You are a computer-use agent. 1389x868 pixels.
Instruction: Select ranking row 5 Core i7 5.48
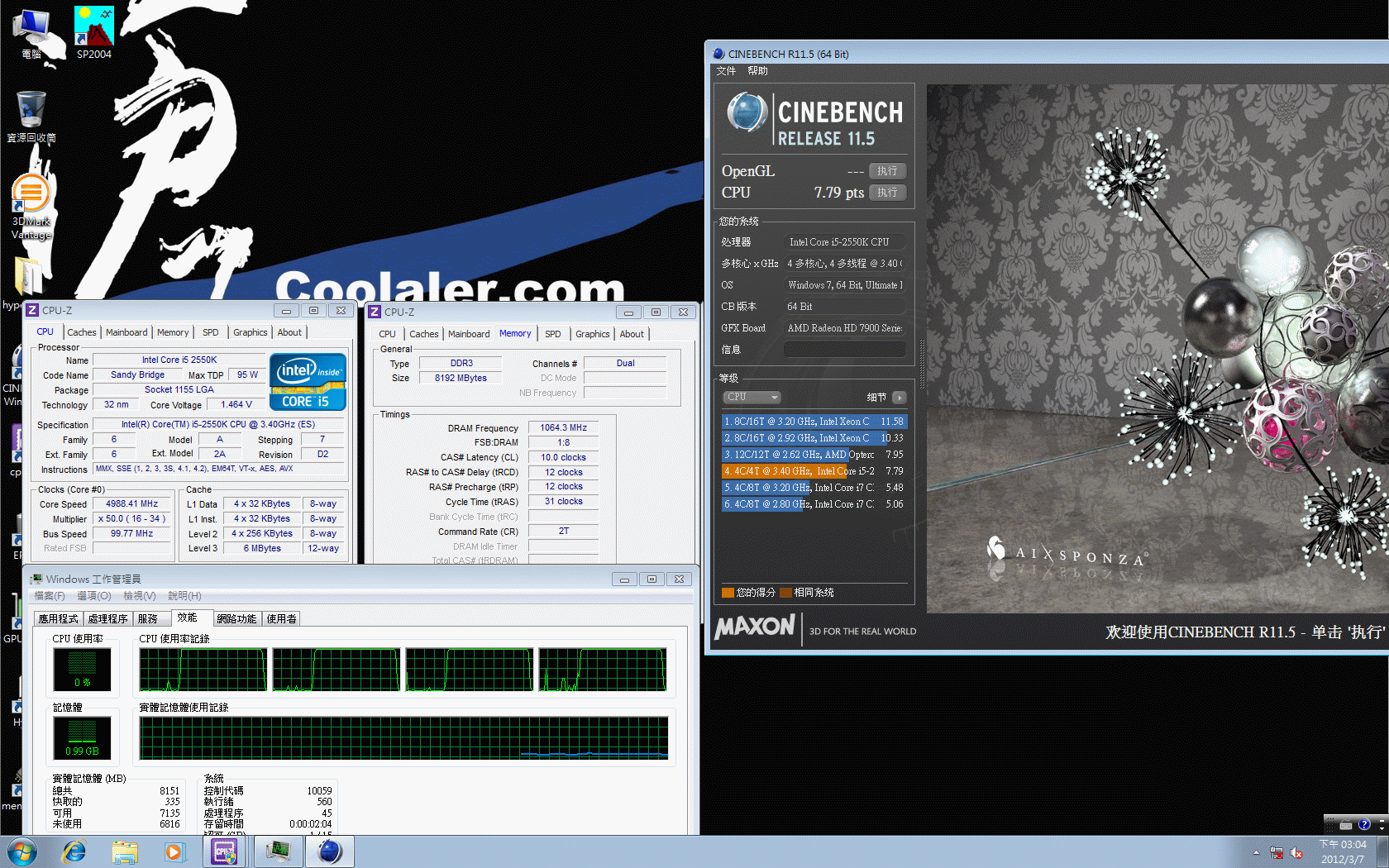814,488
